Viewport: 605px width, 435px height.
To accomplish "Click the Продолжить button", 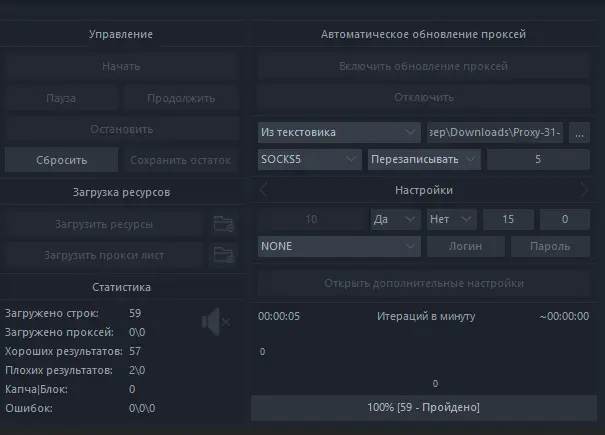I will [x=181, y=98].
